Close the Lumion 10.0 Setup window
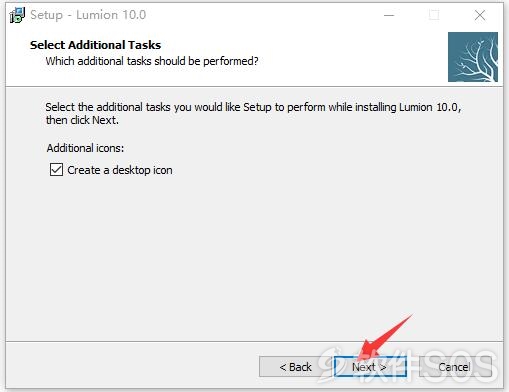The image size is (509, 392). pyautogui.click(x=480, y=15)
